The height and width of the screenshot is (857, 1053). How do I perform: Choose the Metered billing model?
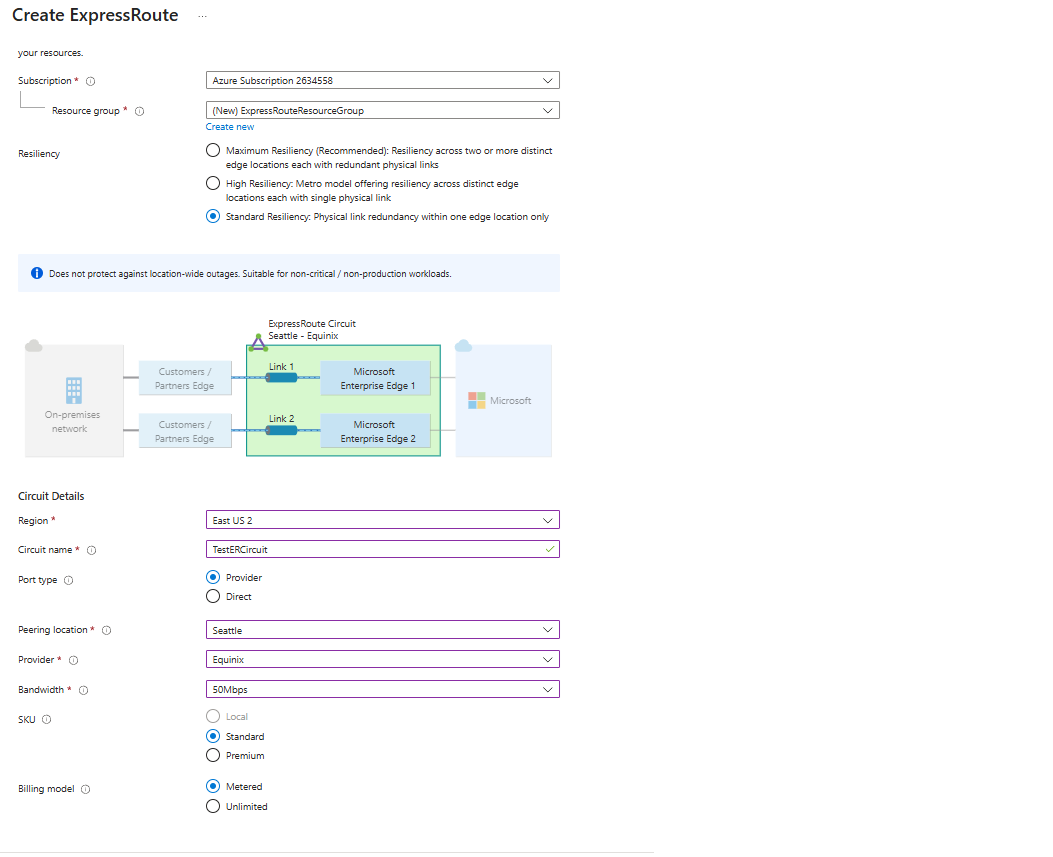(x=213, y=786)
